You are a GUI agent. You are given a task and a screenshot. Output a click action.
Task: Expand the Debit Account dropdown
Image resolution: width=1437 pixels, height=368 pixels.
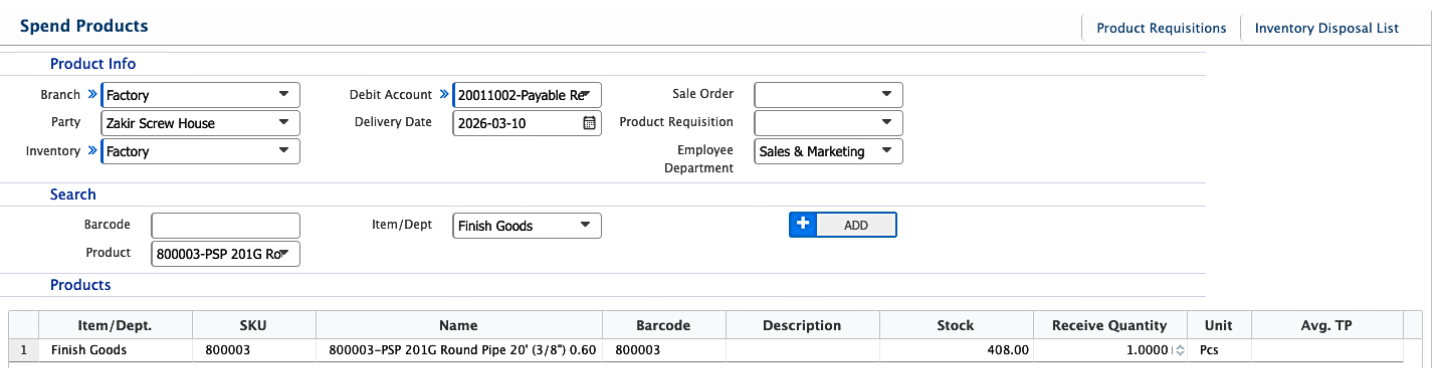pos(527,95)
